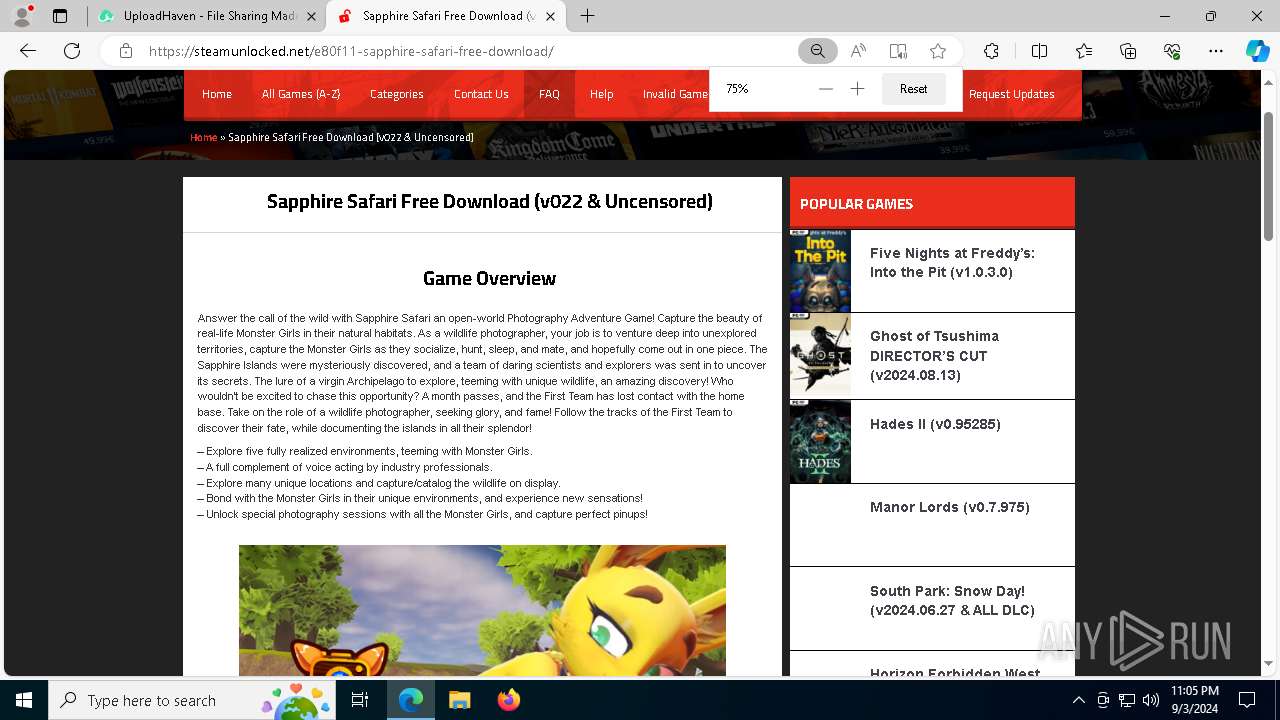Image resolution: width=1280 pixels, height=720 pixels.
Task: Click the browser profile avatar icon
Action: click(22, 16)
